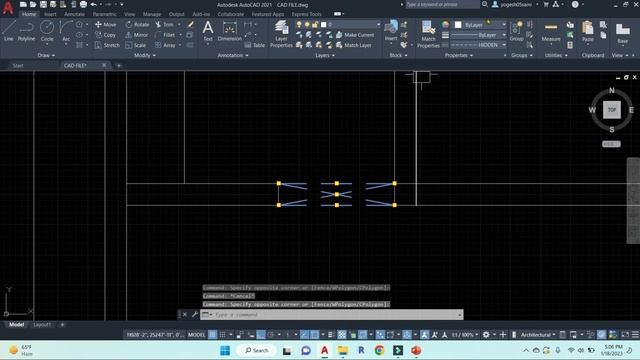Click the Plot printer icon in quick access toolbar
Image resolution: width=640 pixels, height=360 pixels.
(83, 4)
